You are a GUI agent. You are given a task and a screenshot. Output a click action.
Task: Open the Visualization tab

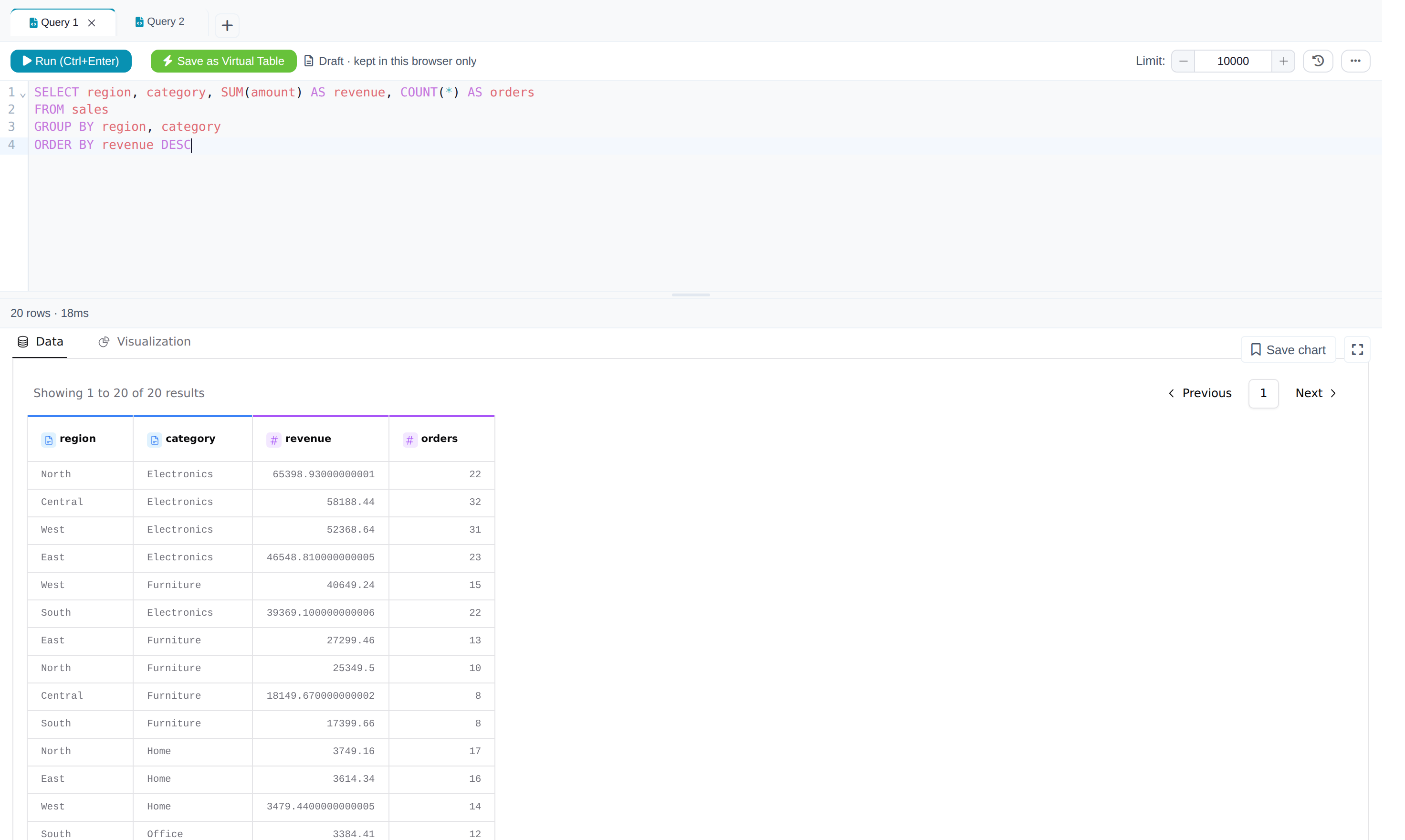coord(145,342)
